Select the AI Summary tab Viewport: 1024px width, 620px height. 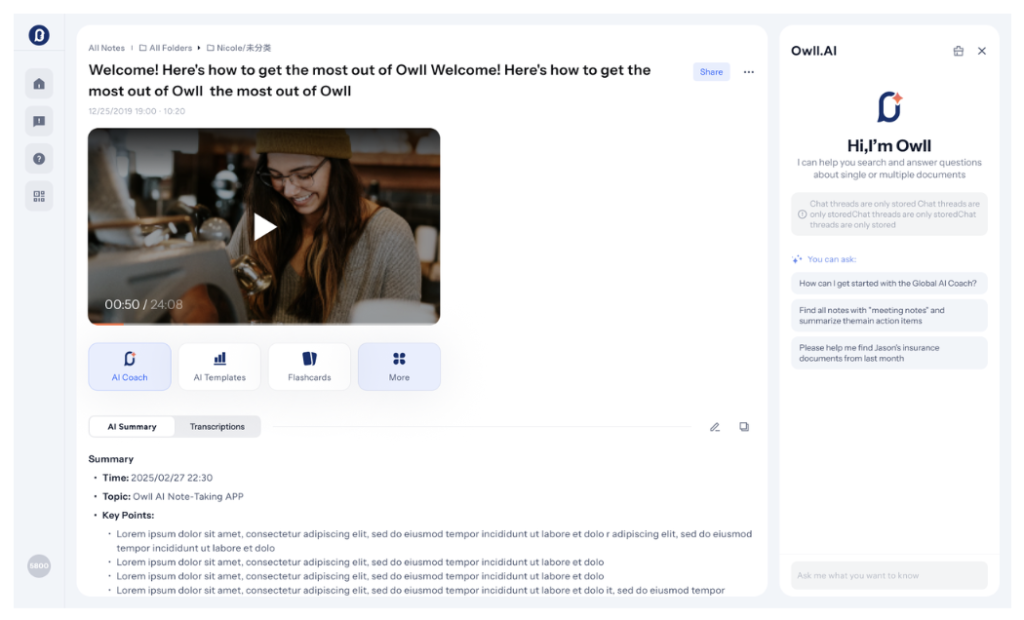(132, 427)
